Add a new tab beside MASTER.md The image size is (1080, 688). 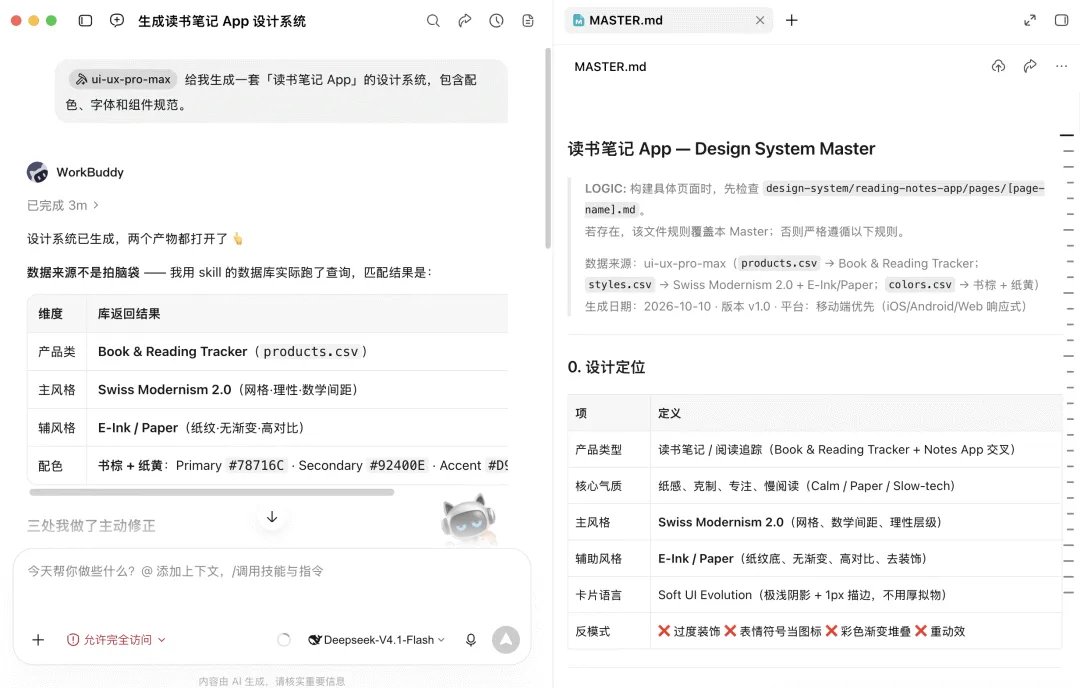click(791, 21)
